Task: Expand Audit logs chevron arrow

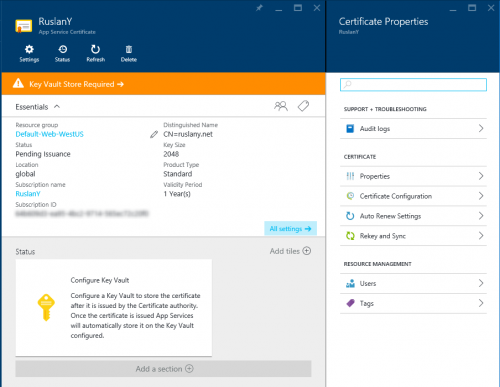Action: tap(481, 128)
